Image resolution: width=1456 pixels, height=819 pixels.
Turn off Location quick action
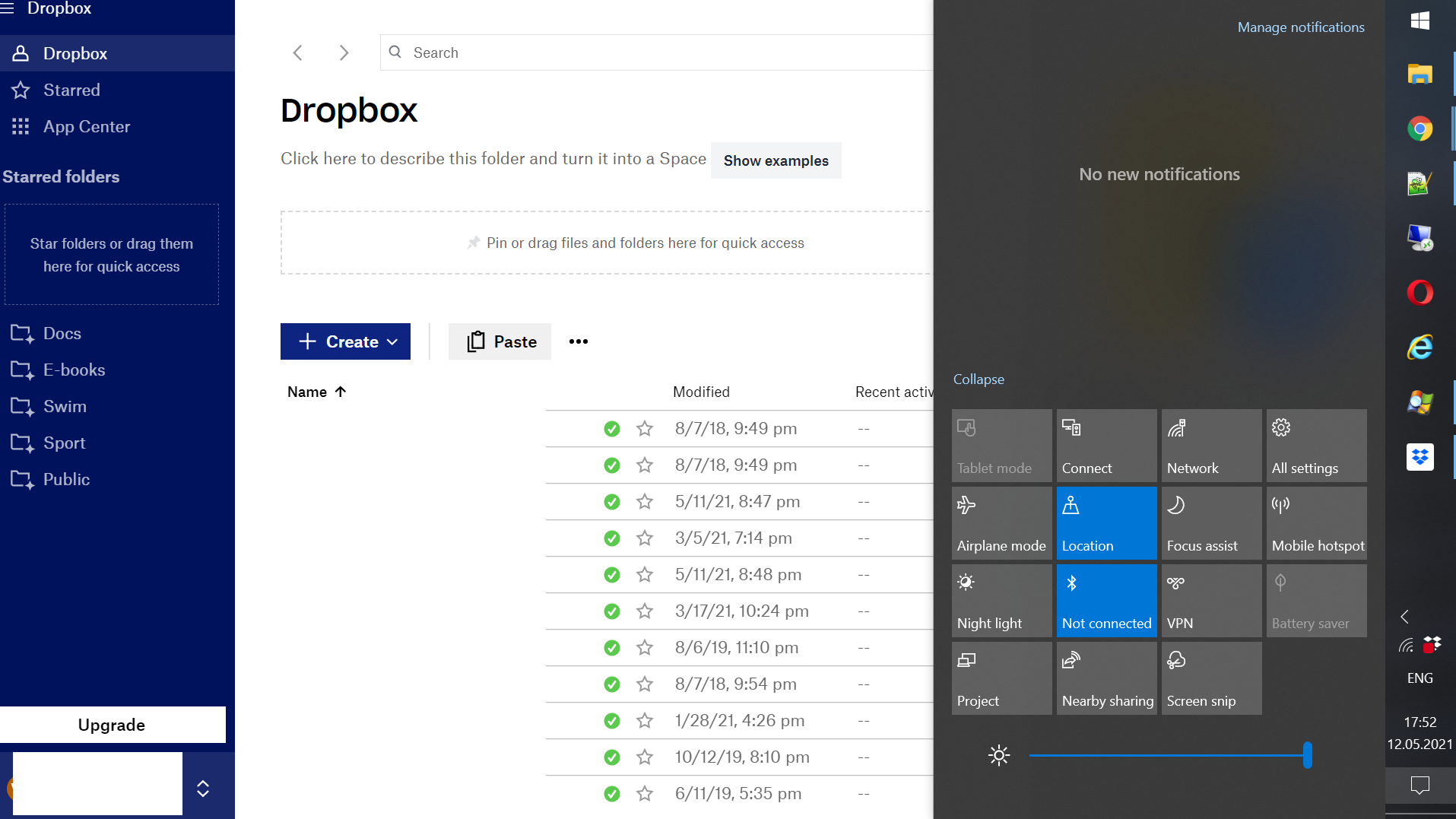click(x=1106, y=523)
